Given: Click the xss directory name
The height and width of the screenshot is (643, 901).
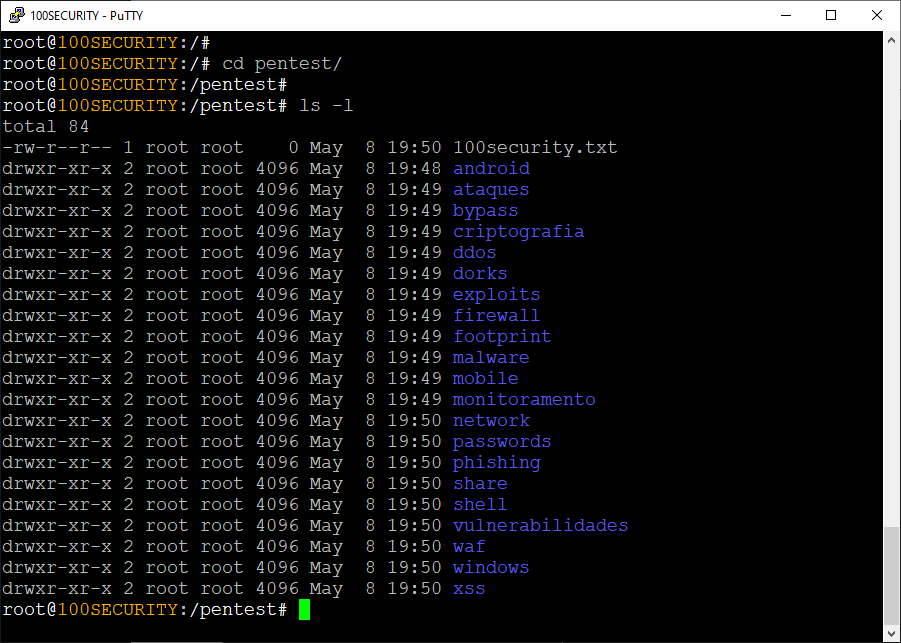Looking at the screenshot, I should pos(469,588).
